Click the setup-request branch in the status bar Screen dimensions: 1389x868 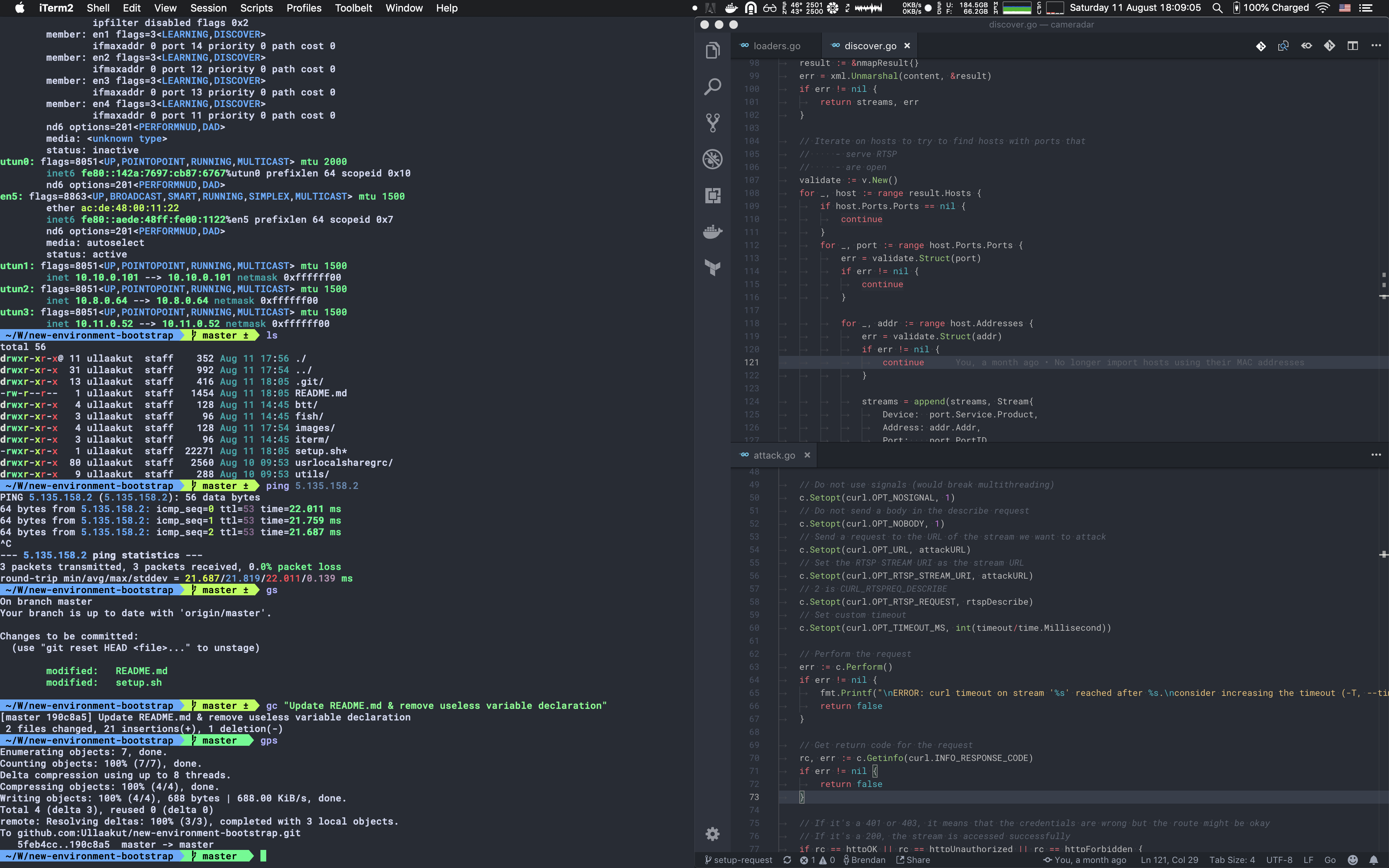738,860
